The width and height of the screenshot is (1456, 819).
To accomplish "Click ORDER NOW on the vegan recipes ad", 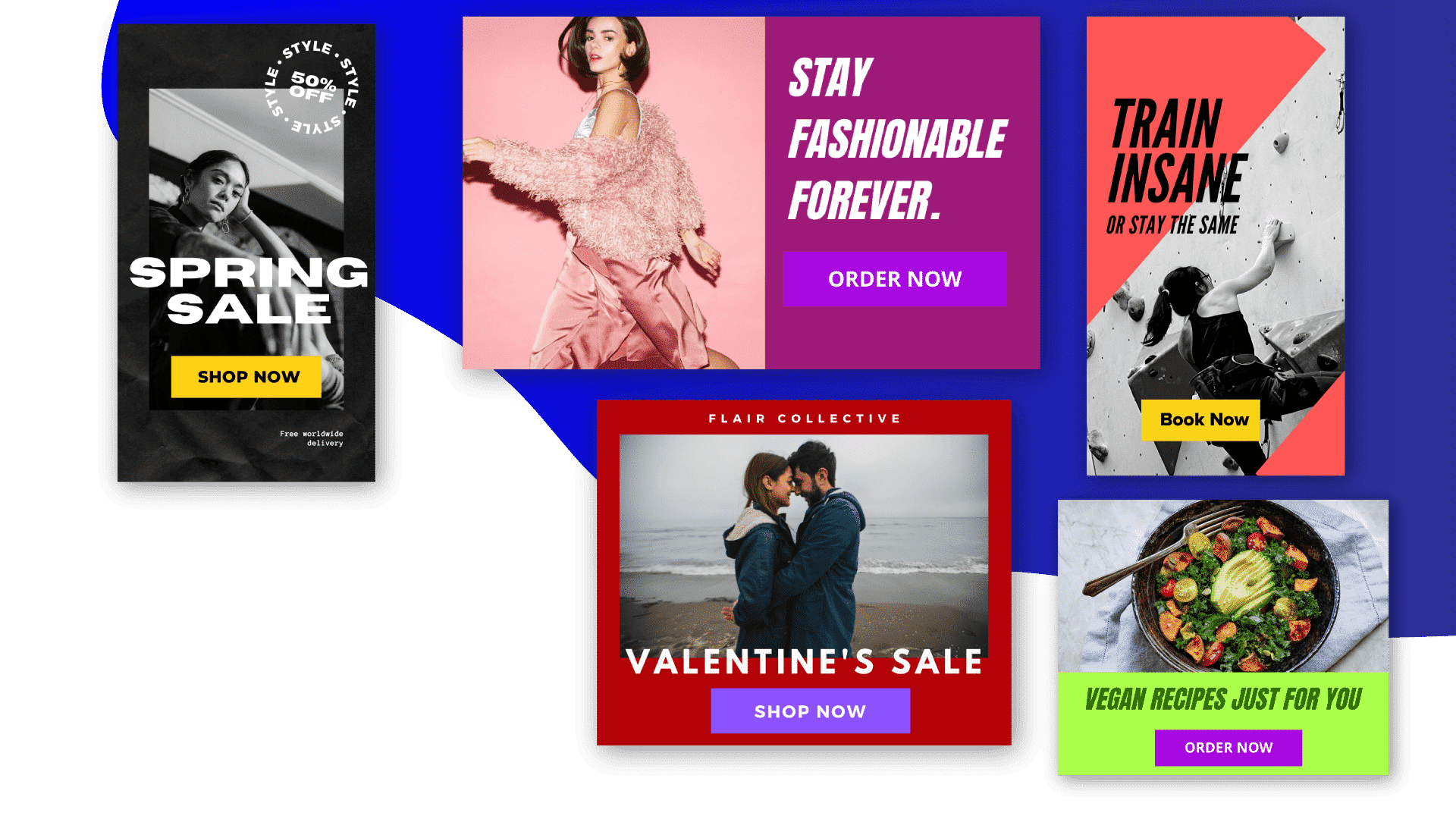I will click(x=1228, y=748).
